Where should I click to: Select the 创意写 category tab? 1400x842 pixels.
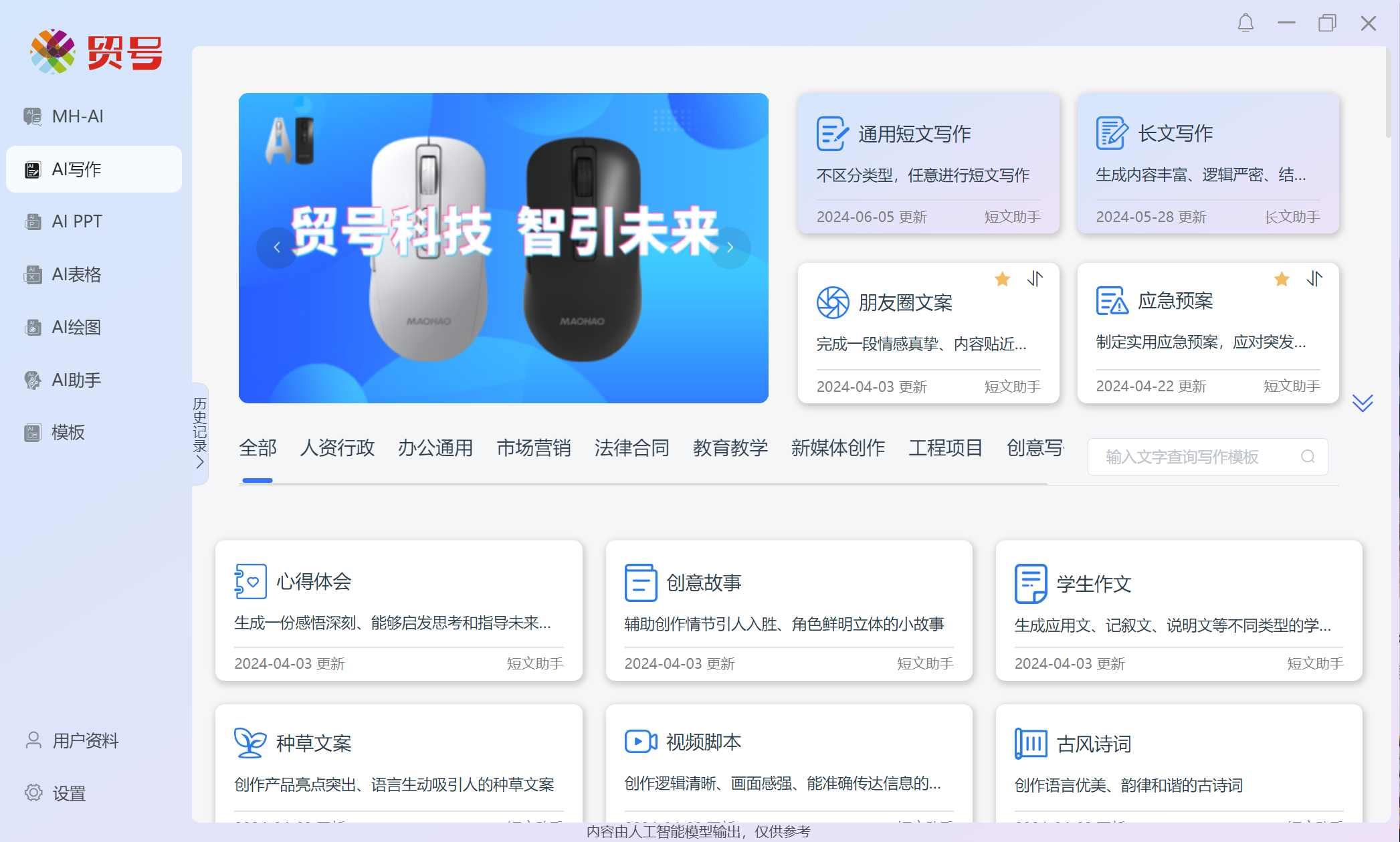(x=1035, y=448)
